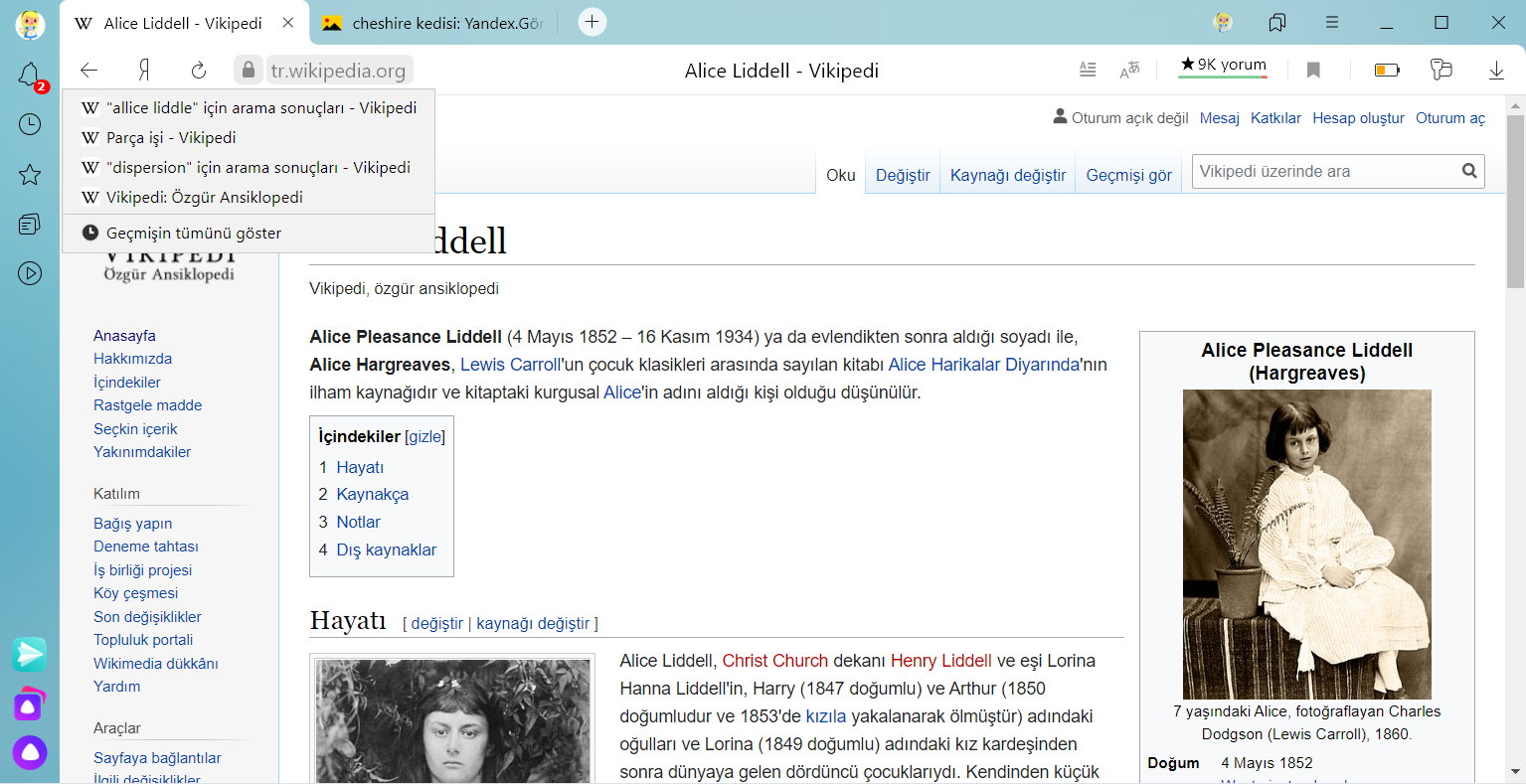Switch to cheshire kedisi Yandex tab

432,23
